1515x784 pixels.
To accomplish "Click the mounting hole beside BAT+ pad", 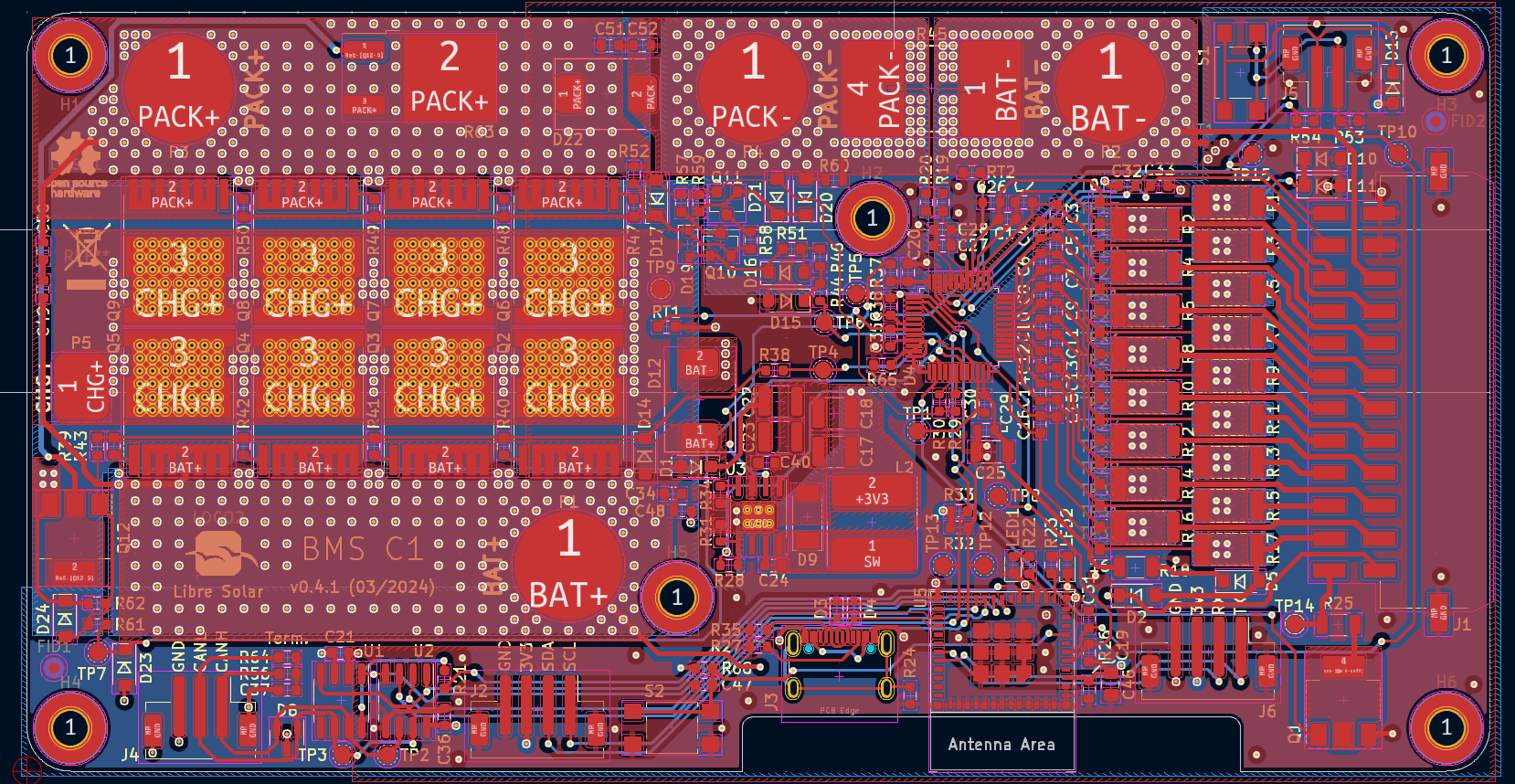I will tap(676, 598).
